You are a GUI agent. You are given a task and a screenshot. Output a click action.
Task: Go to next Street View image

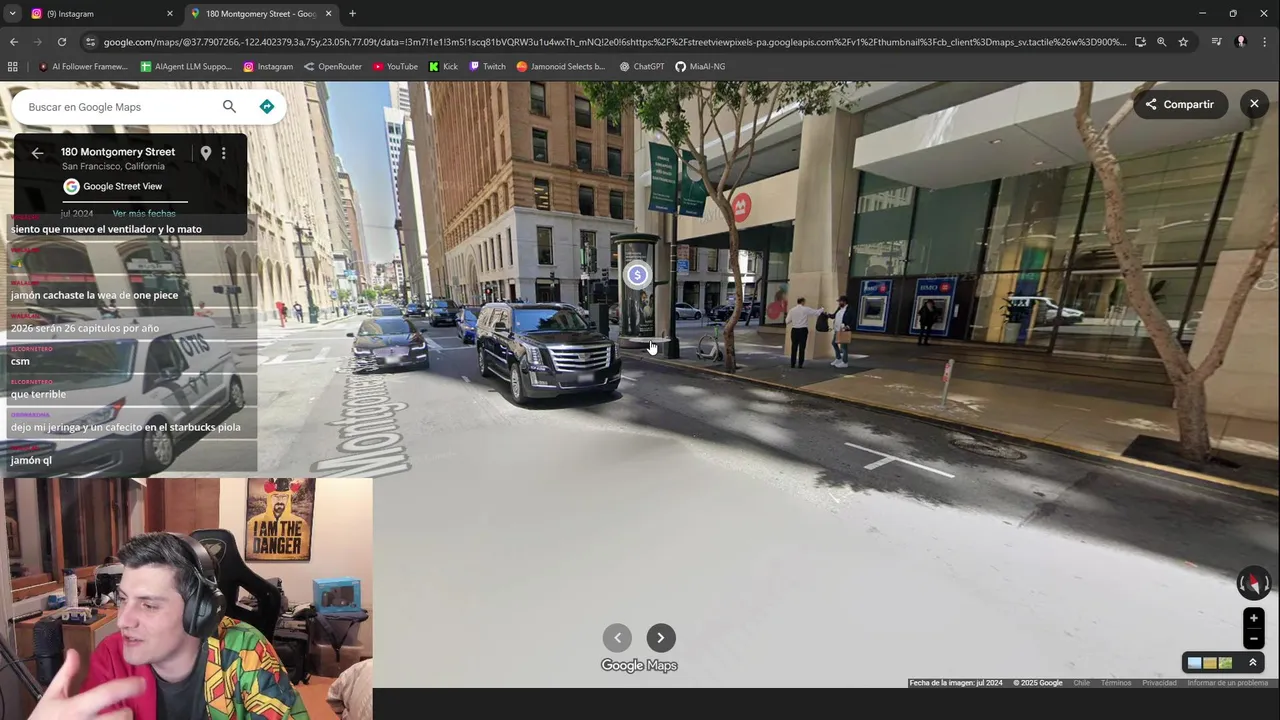661,638
